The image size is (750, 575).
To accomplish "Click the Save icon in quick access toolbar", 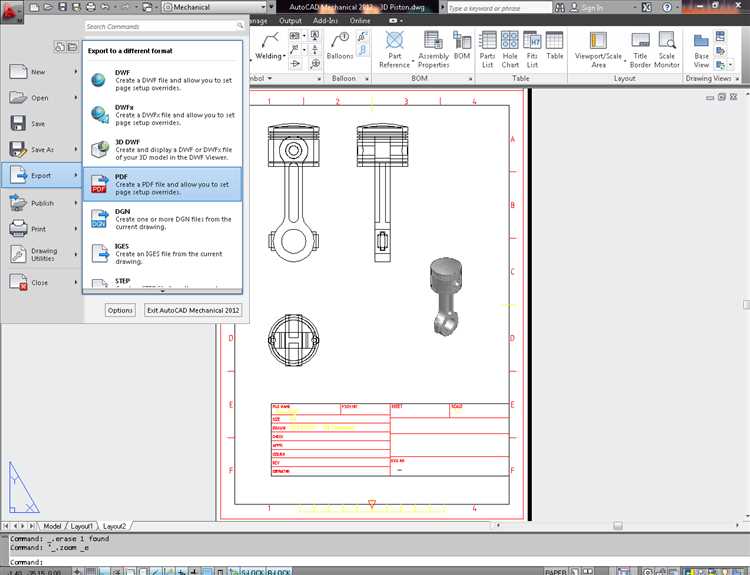I will coord(63,7).
